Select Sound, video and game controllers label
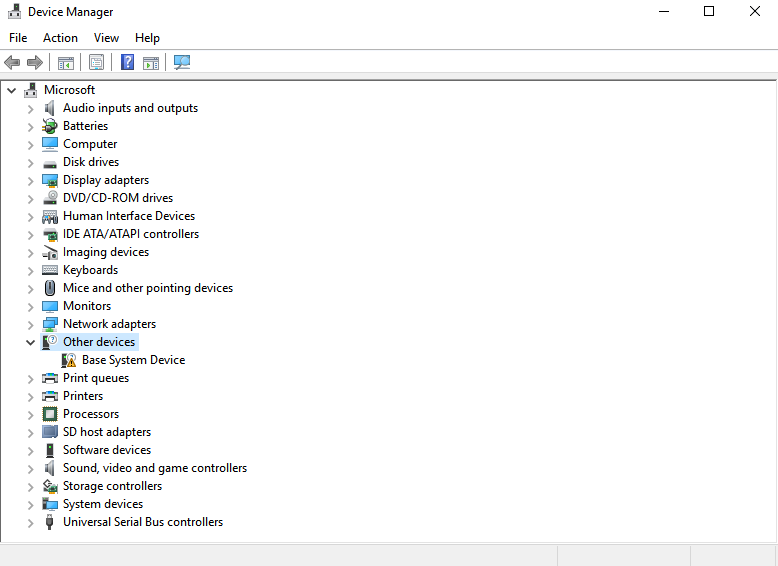 tap(155, 468)
